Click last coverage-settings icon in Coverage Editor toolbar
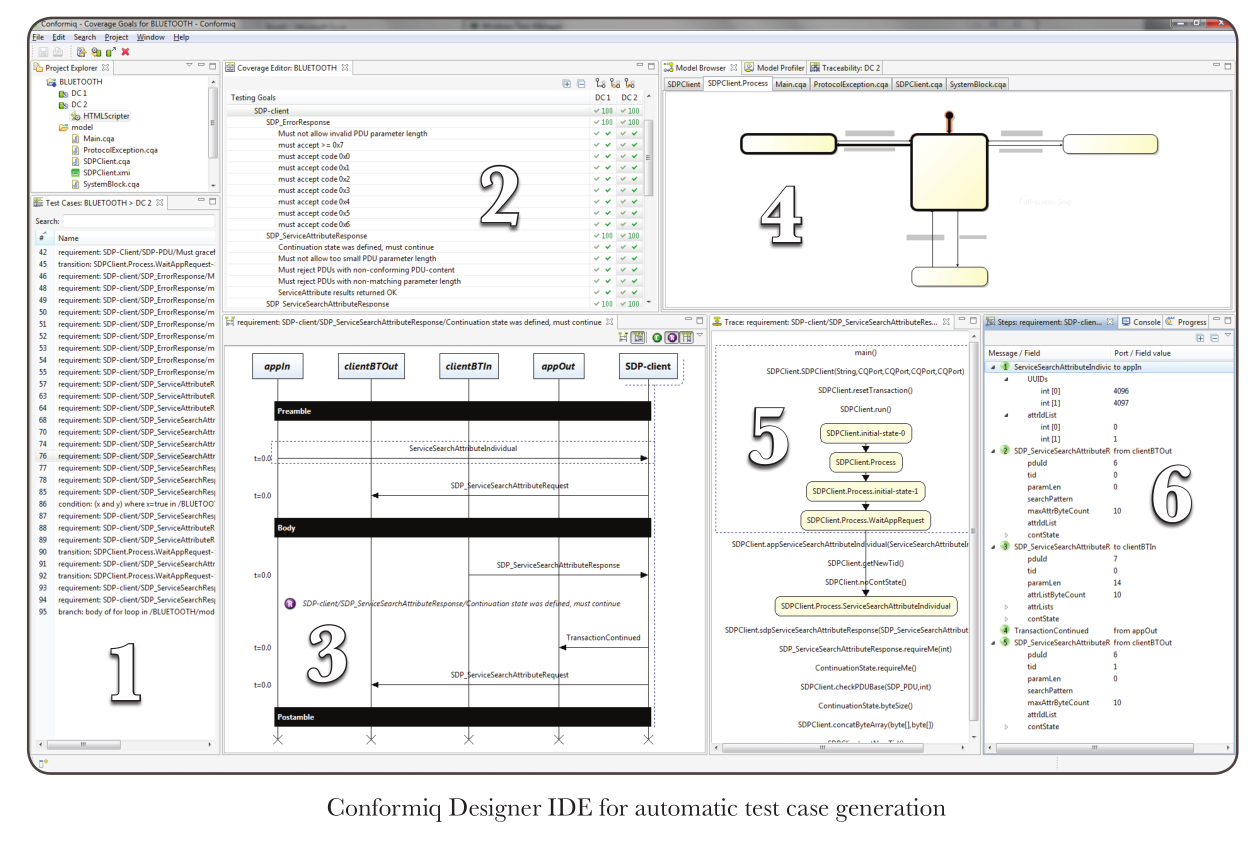1256x841 pixels. click(x=630, y=84)
